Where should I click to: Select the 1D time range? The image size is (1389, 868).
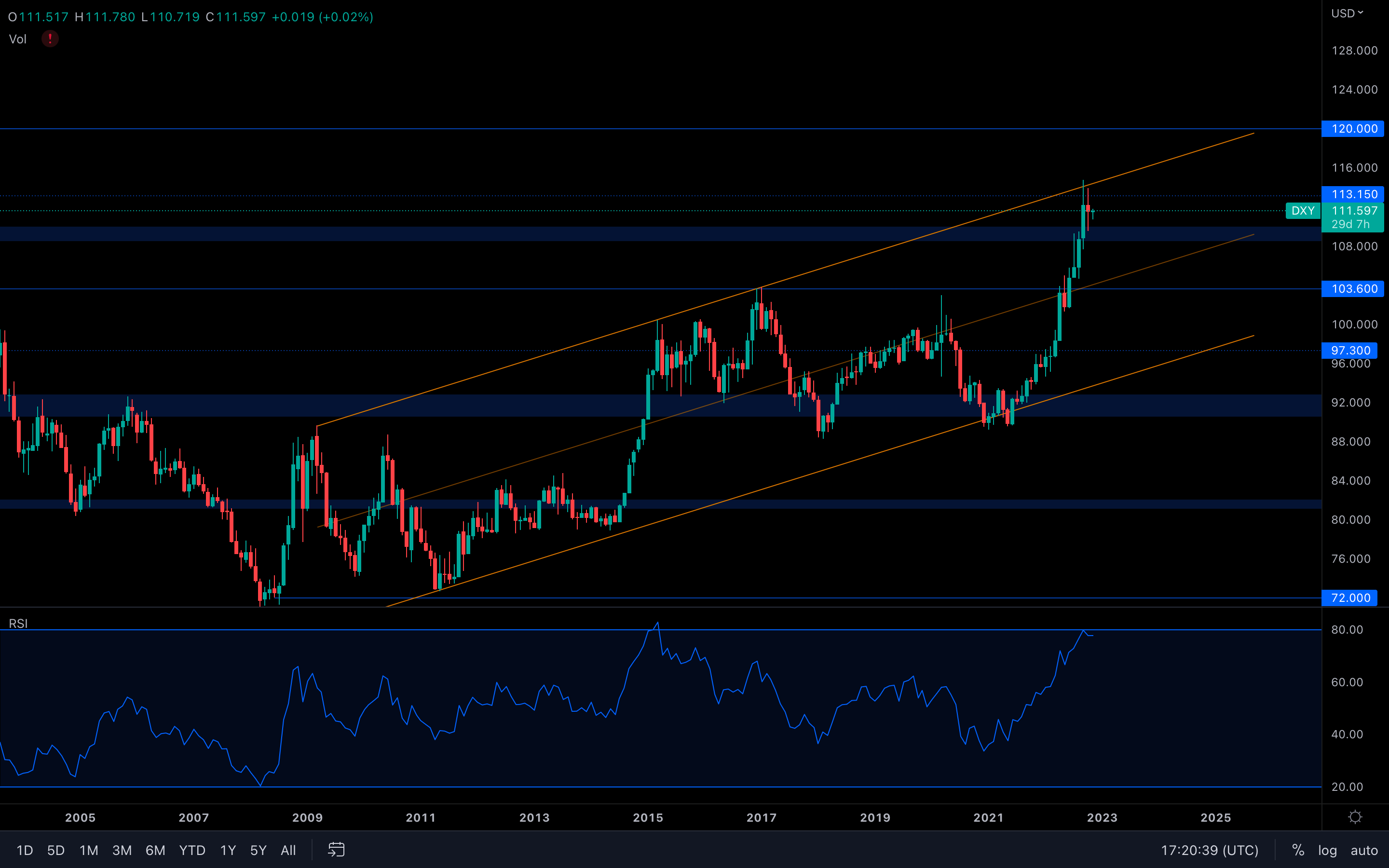[25, 850]
